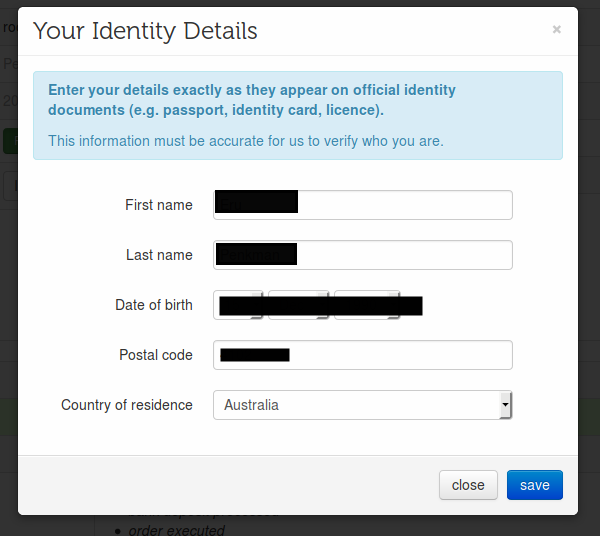Viewport: 600px width, 536px height.
Task: Focus the Last name input field
Action: pos(363,255)
